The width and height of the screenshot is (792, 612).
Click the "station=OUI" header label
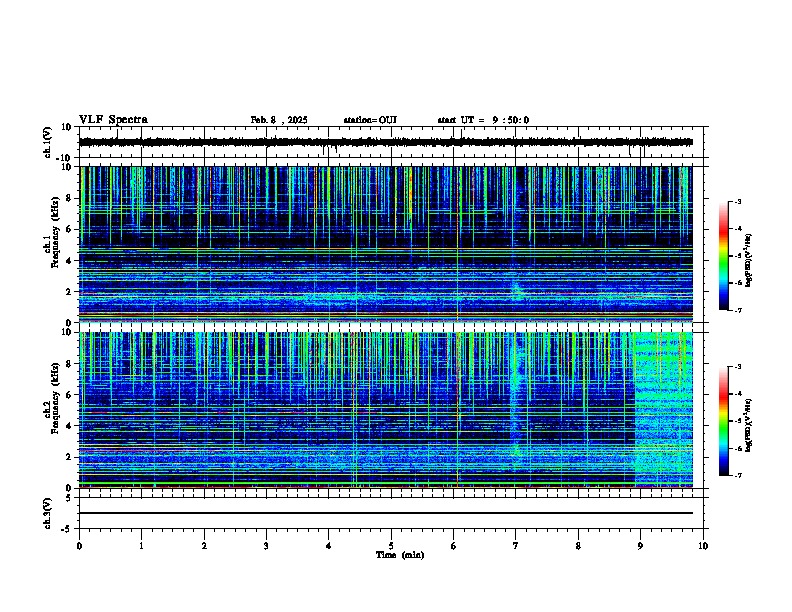370,120
